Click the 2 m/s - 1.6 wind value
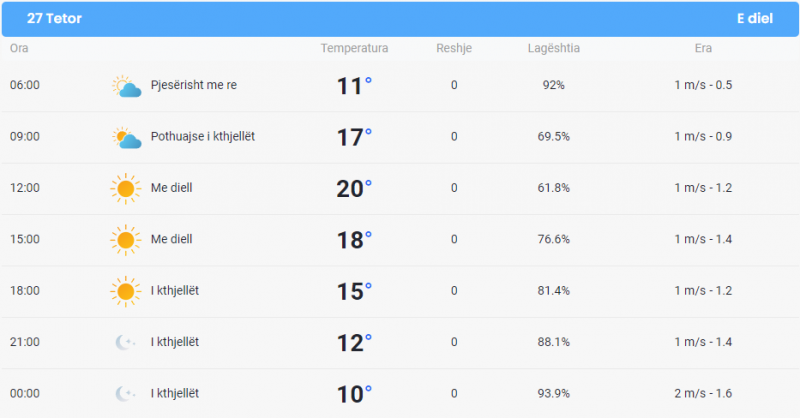 703,394
